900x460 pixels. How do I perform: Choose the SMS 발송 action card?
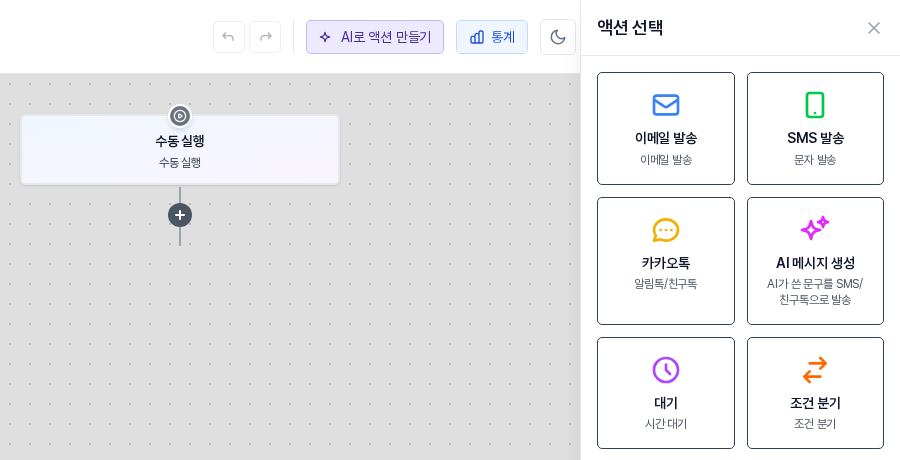point(815,129)
